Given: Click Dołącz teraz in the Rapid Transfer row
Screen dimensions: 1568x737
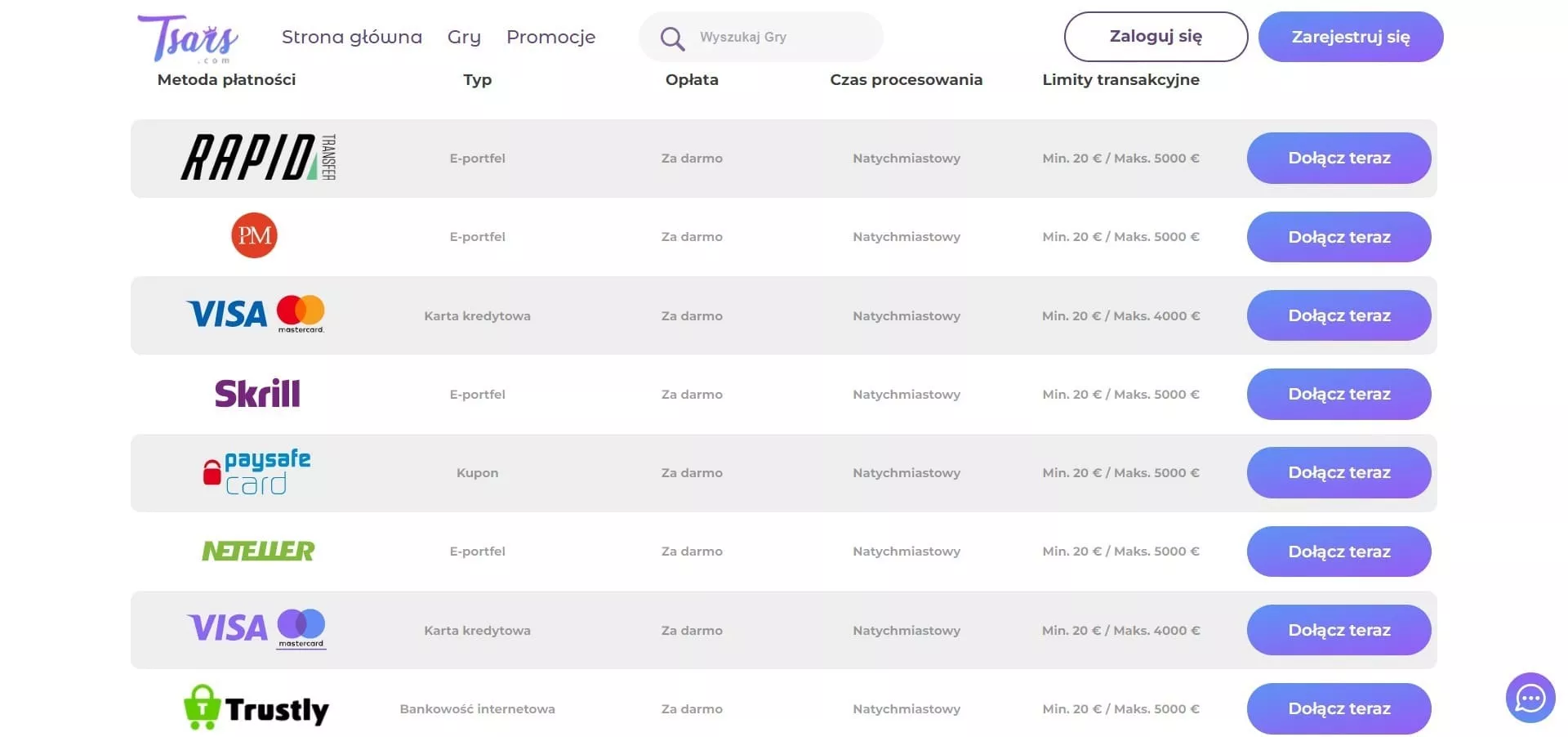Looking at the screenshot, I should (1339, 158).
